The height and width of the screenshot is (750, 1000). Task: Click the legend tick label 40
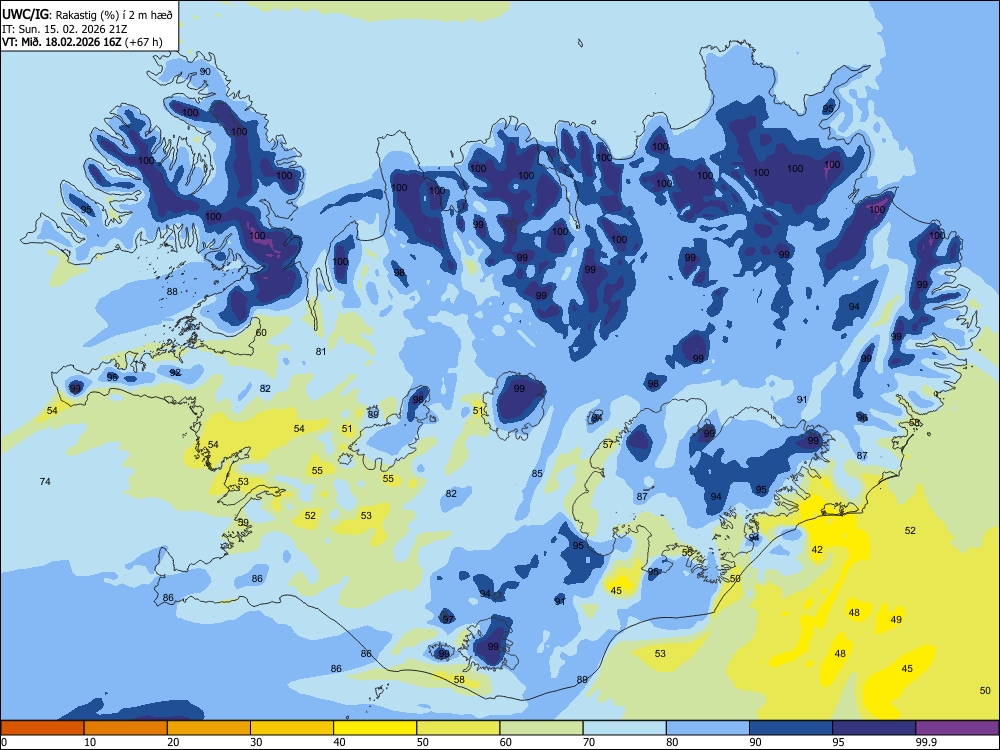(x=340, y=742)
